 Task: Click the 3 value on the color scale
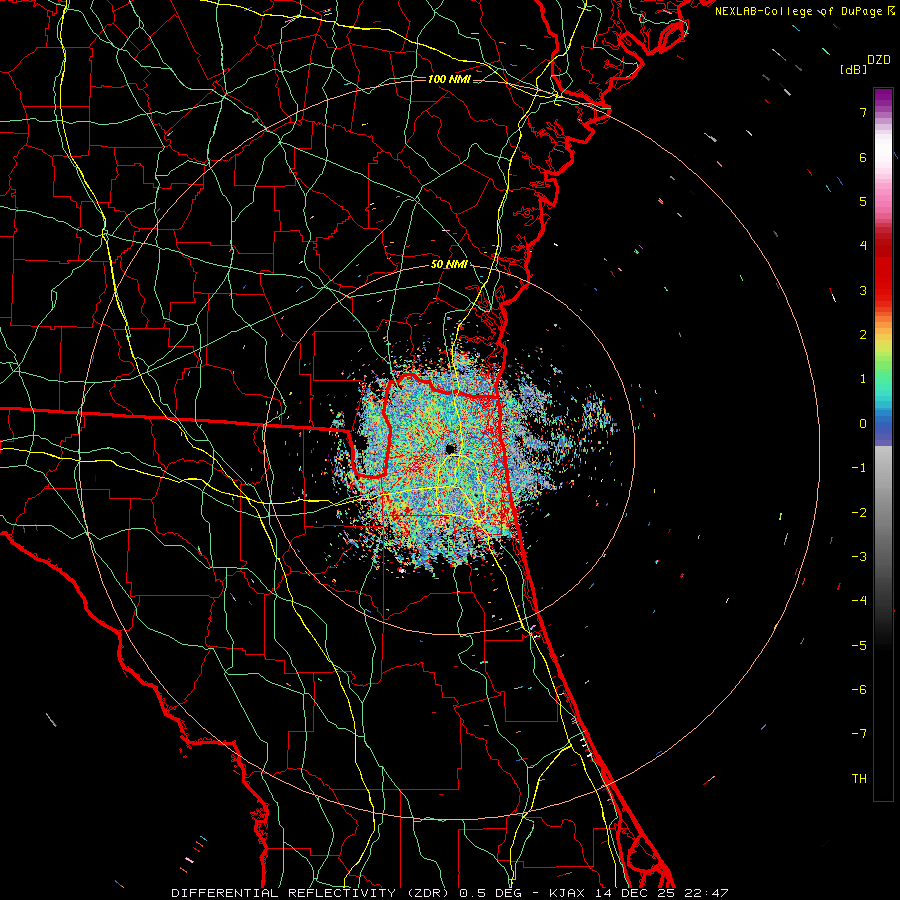[x=863, y=290]
